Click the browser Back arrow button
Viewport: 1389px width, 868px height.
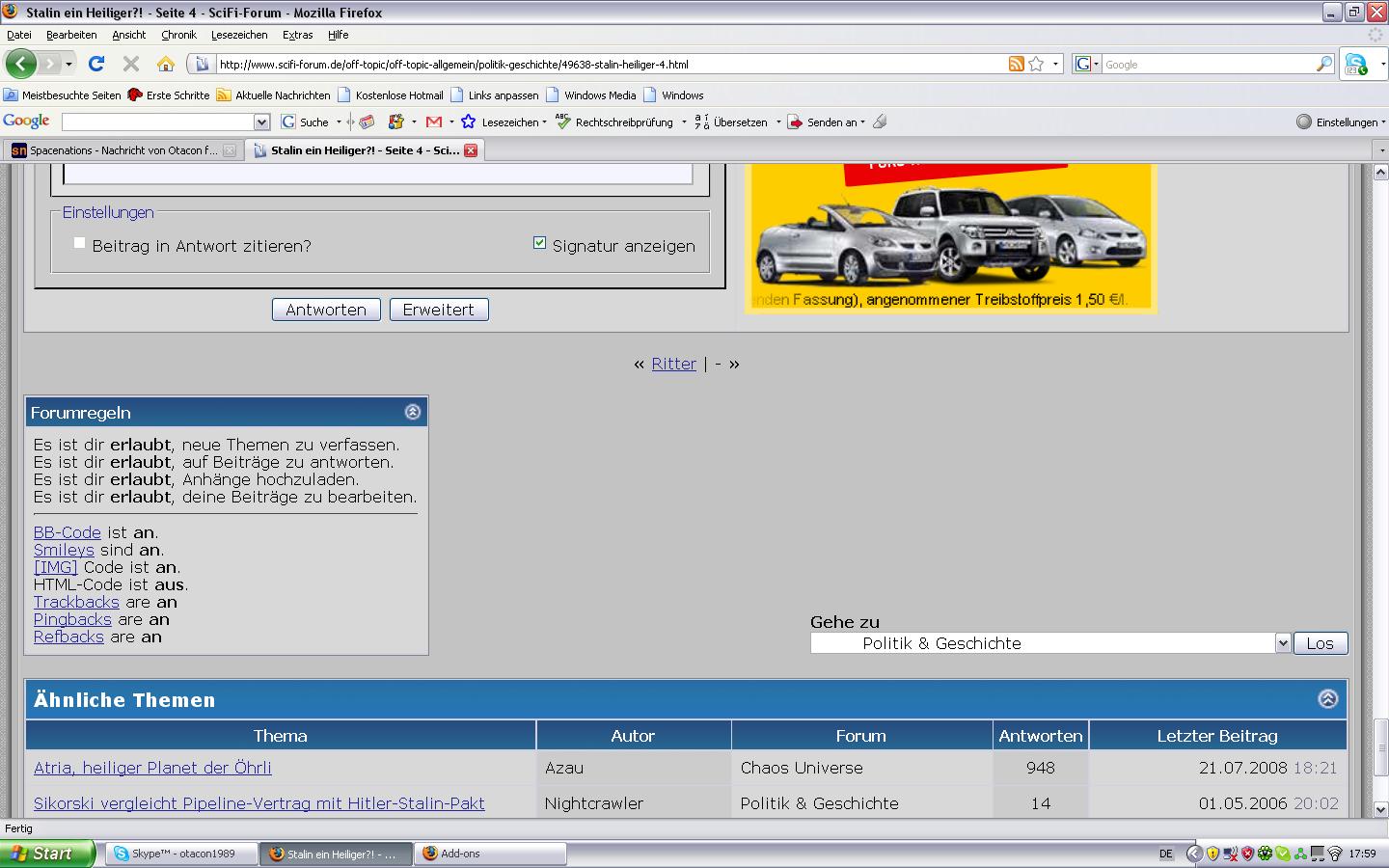pos(20,65)
